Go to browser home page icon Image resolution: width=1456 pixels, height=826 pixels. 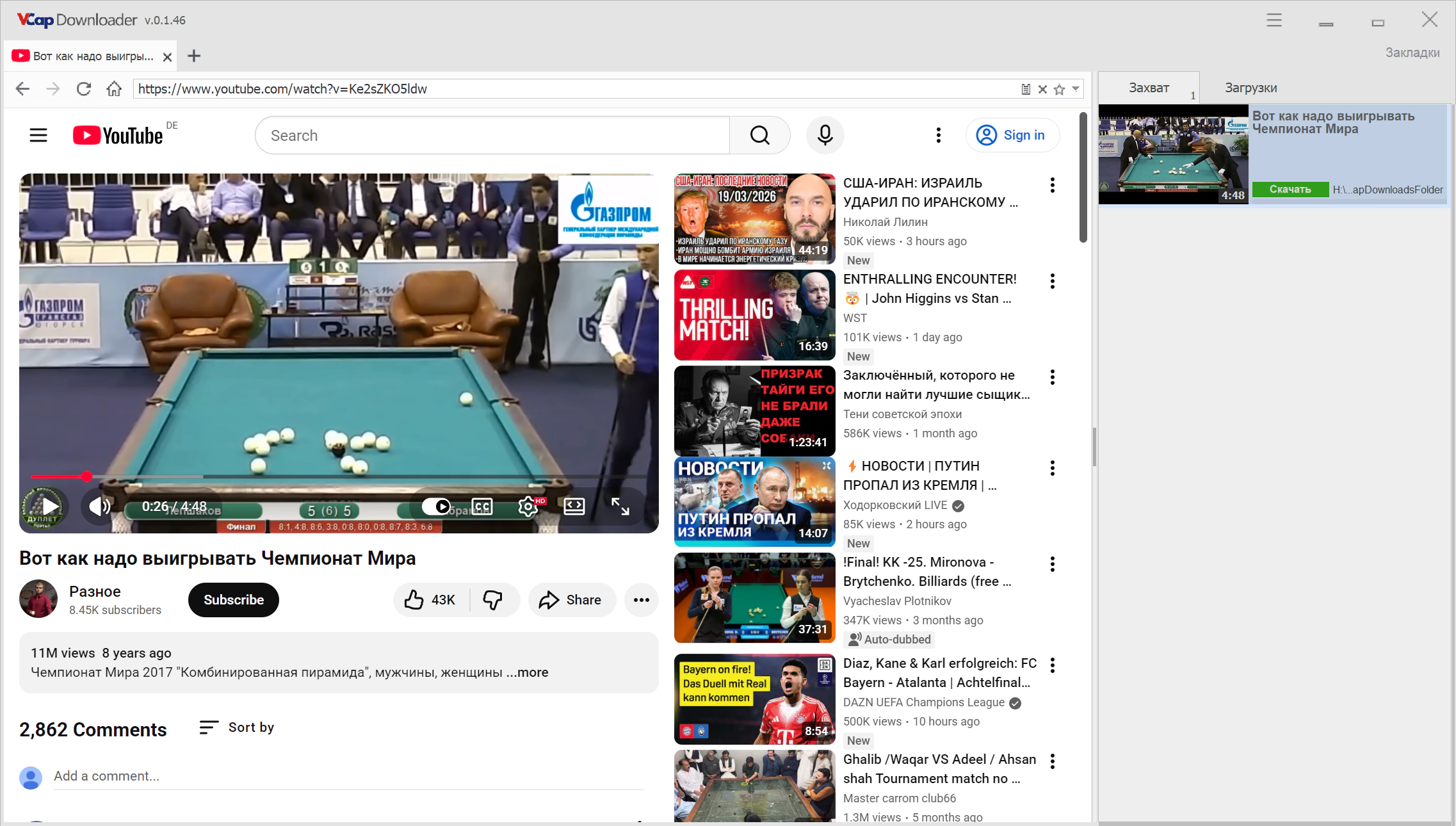click(x=114, y=89)
